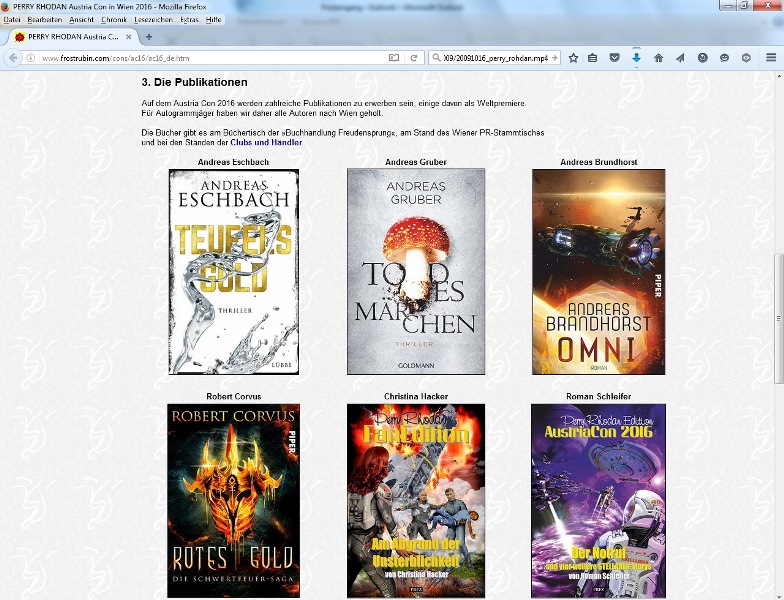Open the Bearbeiten menu
784x600 pixels.
[44, 20]
